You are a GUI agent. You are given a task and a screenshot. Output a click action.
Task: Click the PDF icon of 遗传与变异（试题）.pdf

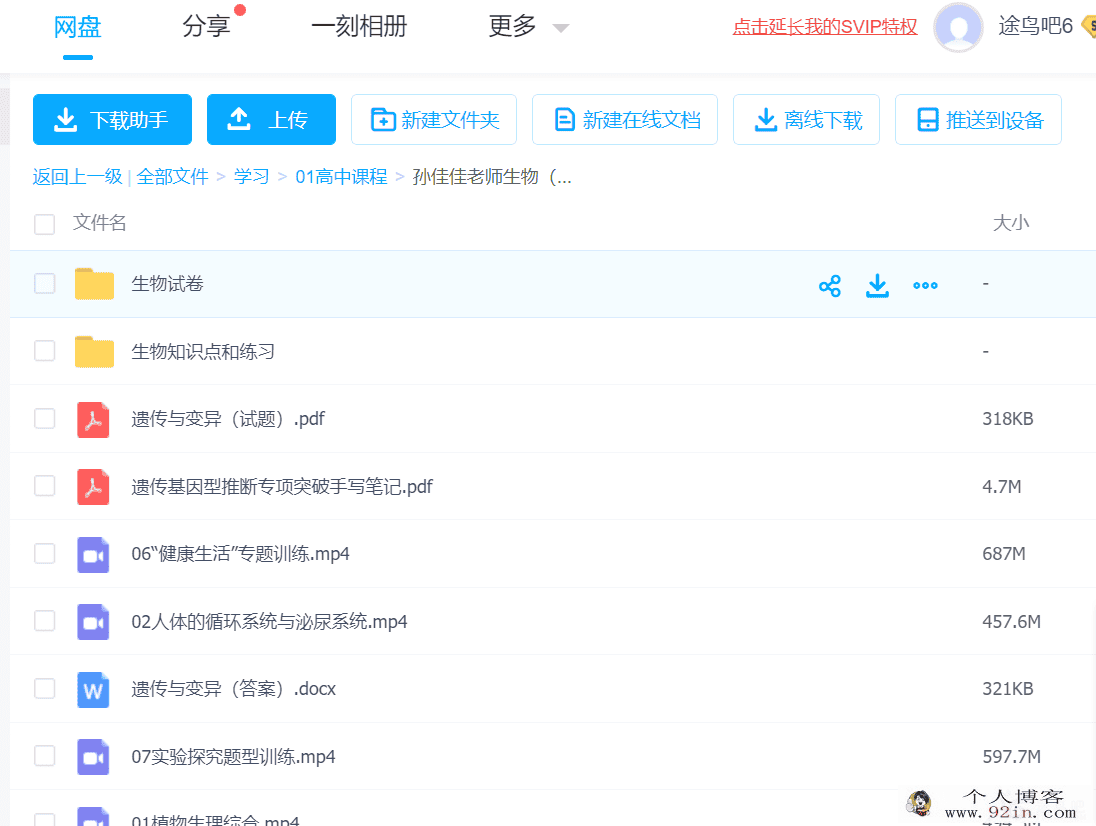coord(93,419)
